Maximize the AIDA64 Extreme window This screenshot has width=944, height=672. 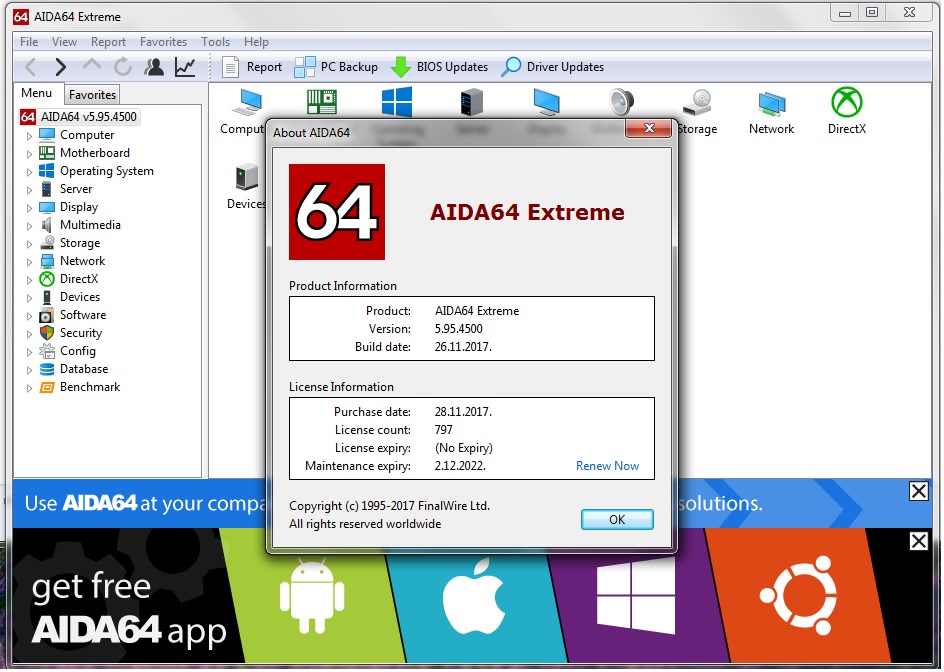(872, 12)
